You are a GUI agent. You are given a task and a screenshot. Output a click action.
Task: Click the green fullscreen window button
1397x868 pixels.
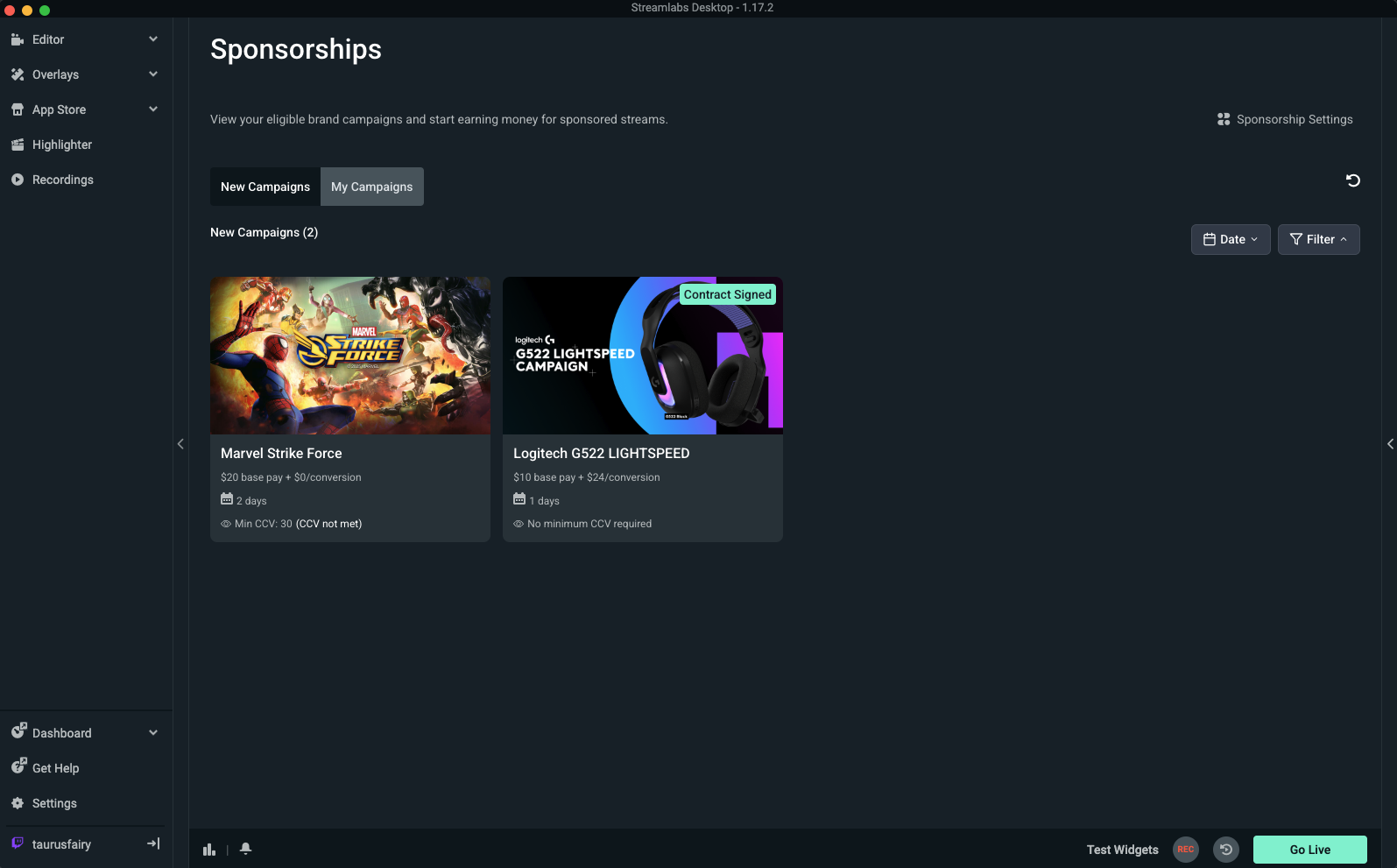tap(45, 11)
